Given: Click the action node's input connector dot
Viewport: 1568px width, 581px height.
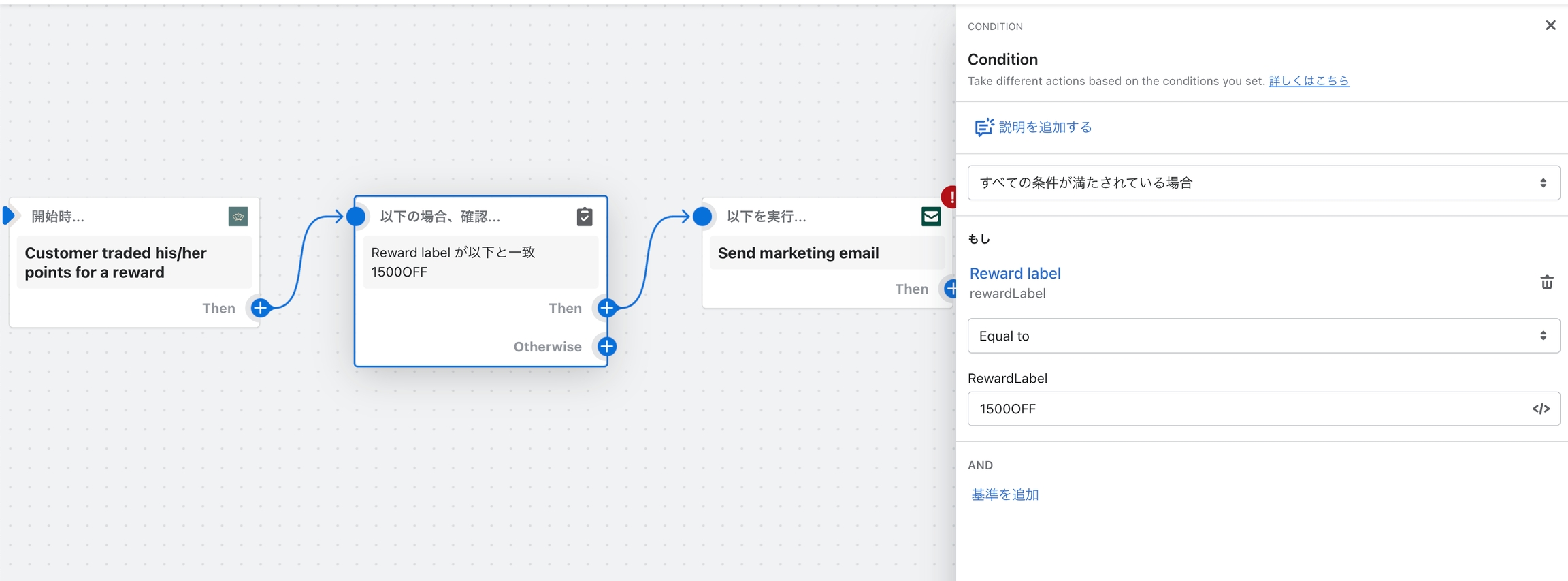Looking at the screenshot, I should click(x=702, y=217).
